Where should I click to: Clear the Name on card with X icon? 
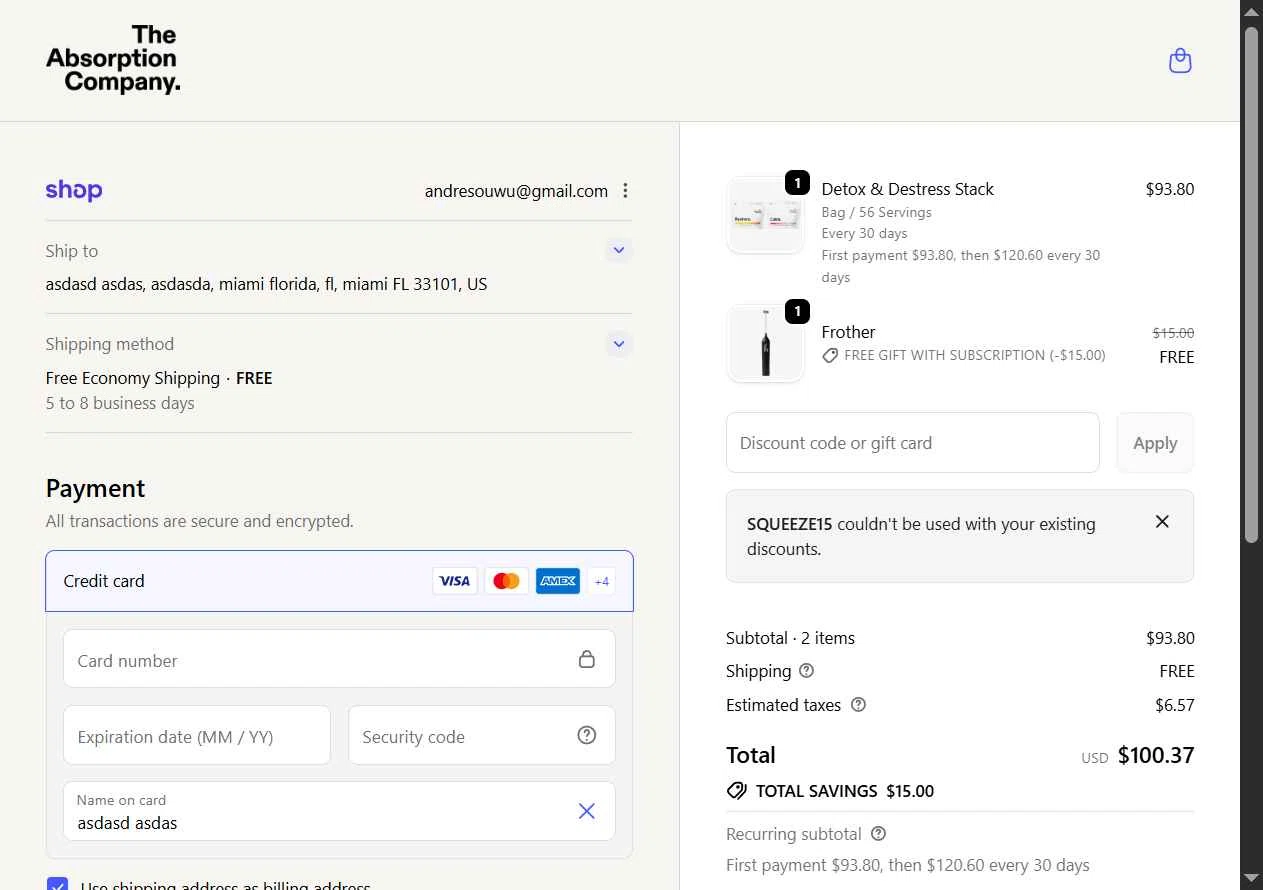point(587,811)
